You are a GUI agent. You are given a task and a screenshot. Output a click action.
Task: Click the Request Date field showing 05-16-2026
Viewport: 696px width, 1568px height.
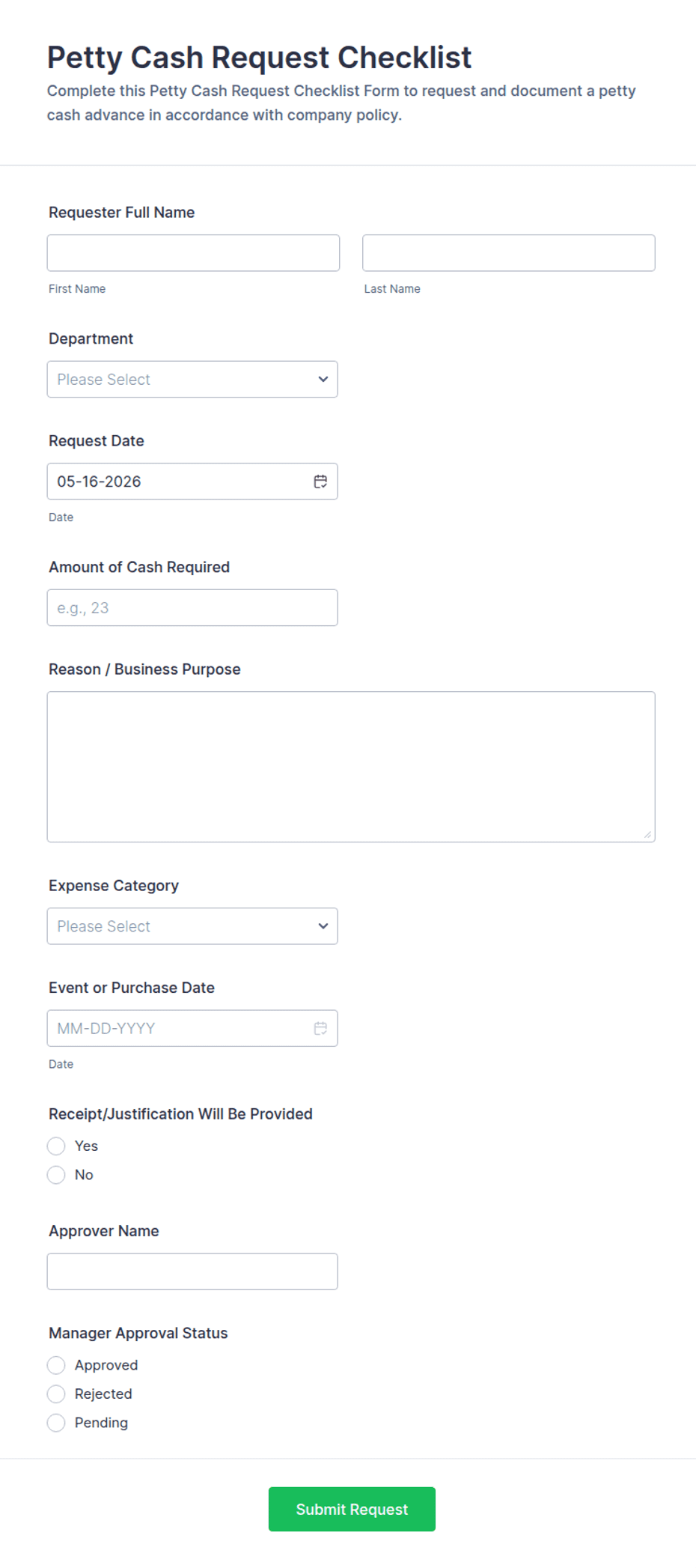pyautogui.click(x=192, y=481)
